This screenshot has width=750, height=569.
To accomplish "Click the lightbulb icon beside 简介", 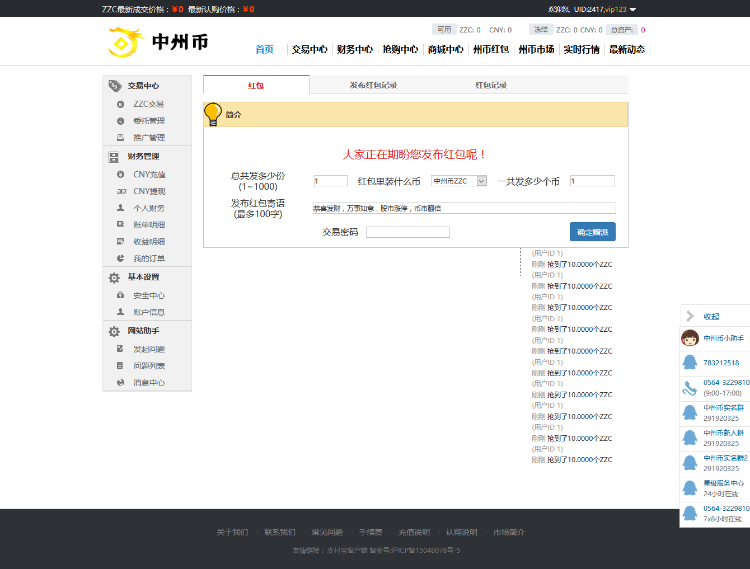I will 213,114.
